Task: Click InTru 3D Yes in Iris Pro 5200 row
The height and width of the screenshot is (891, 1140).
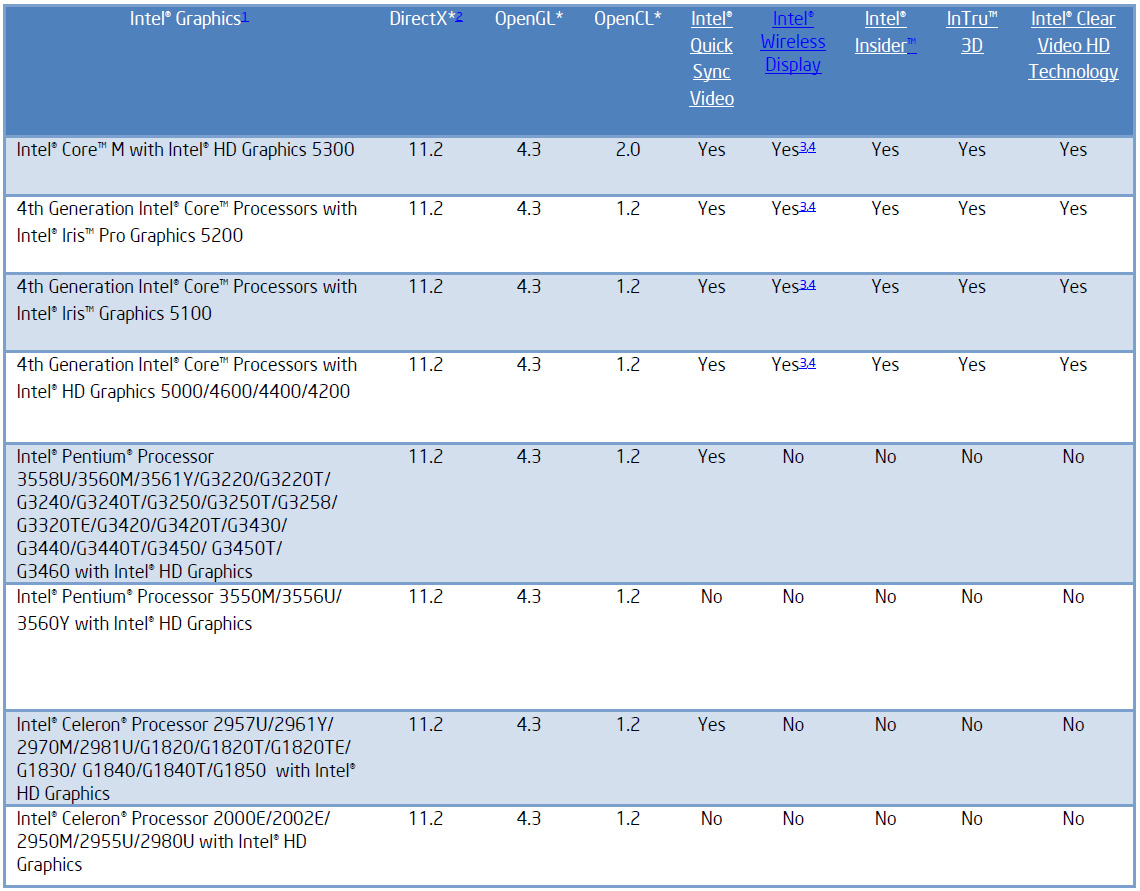Action: (x=971, y=209)
